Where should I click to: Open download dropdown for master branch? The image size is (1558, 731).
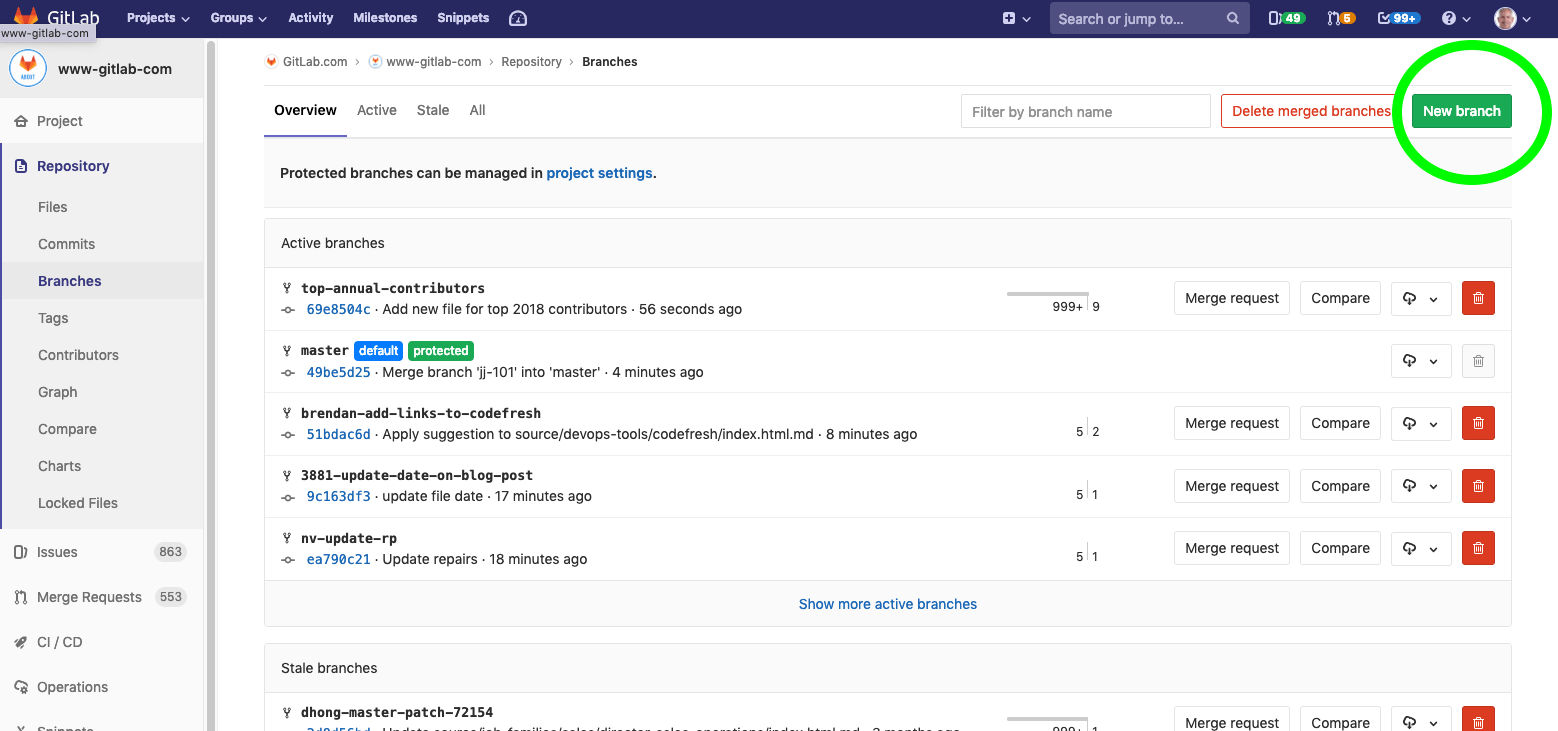pyautogui.click(x=1421, y=361)
